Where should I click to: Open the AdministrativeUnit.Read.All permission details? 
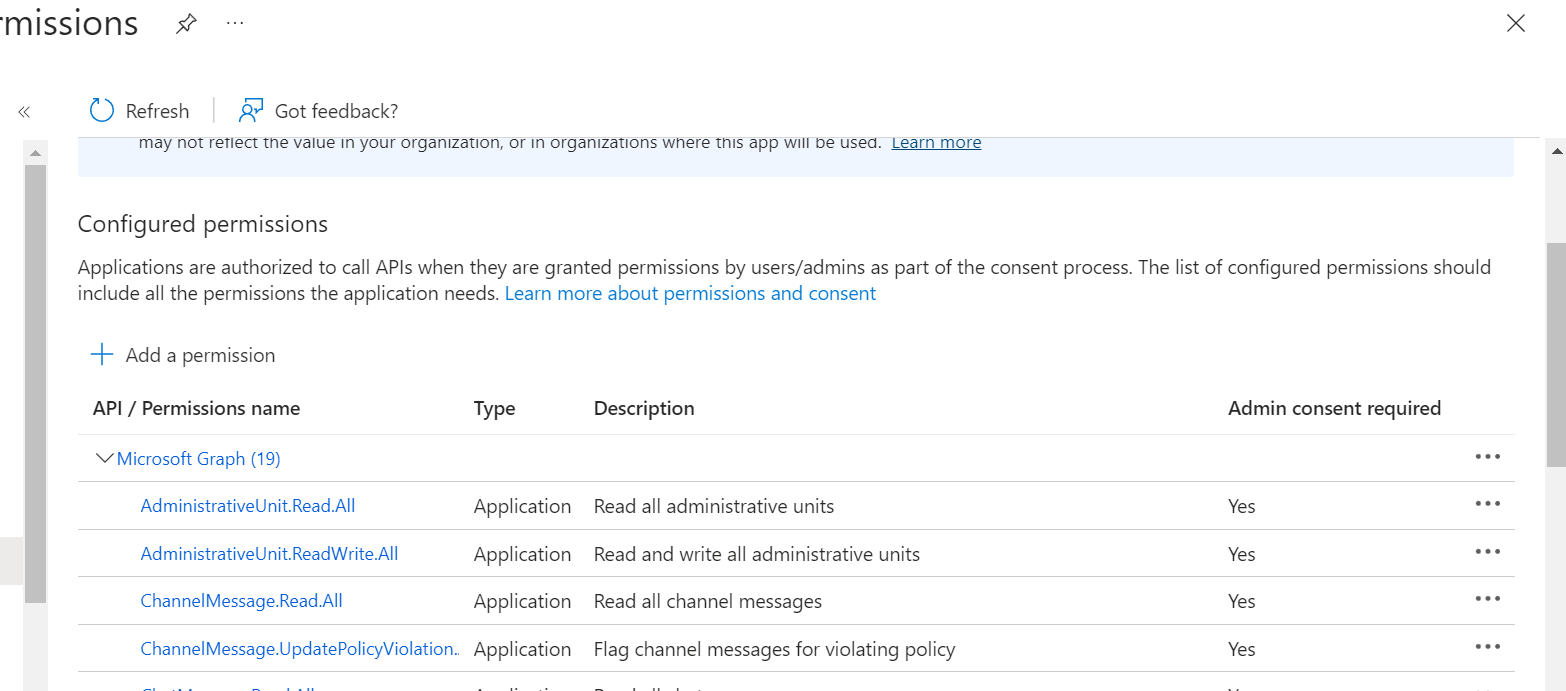click(247, 505)
